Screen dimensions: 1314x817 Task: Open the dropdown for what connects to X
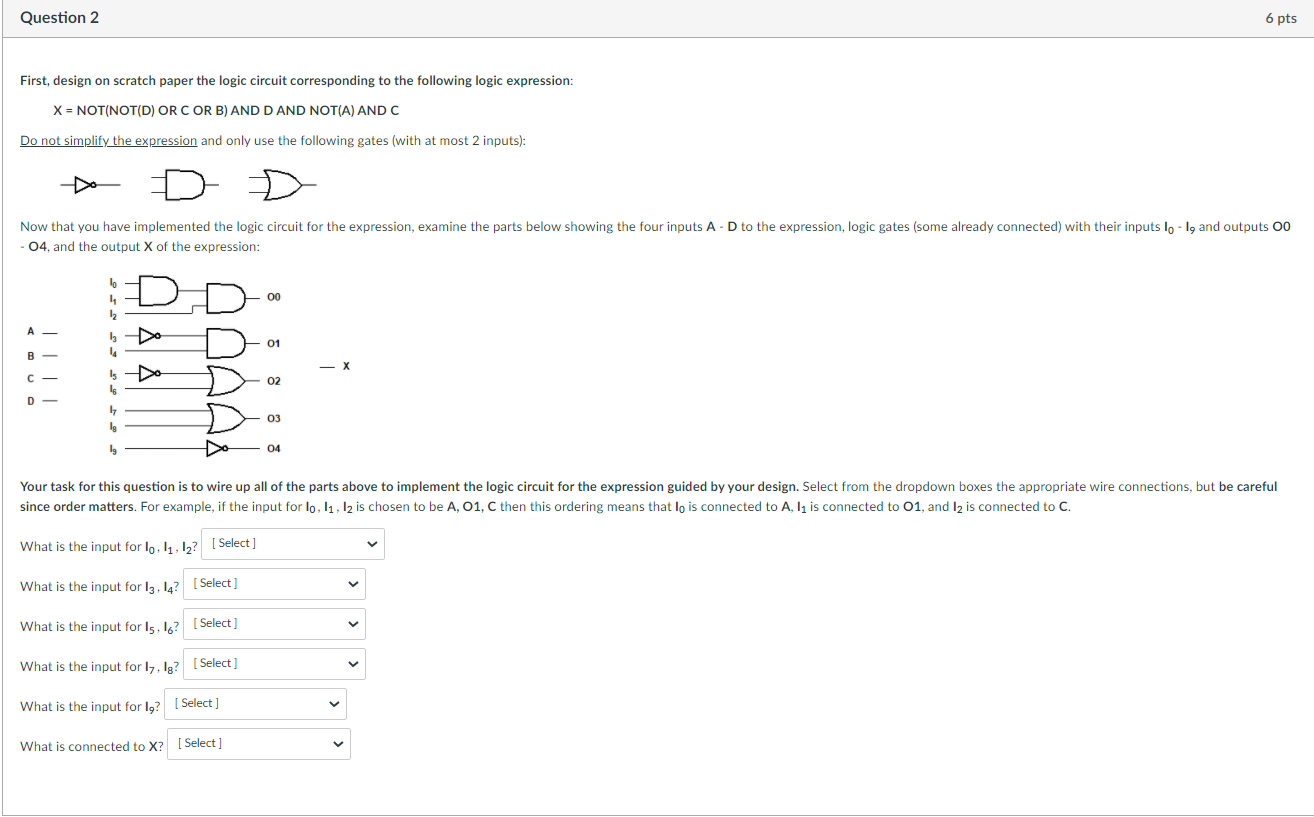click(x=258, y=743)
